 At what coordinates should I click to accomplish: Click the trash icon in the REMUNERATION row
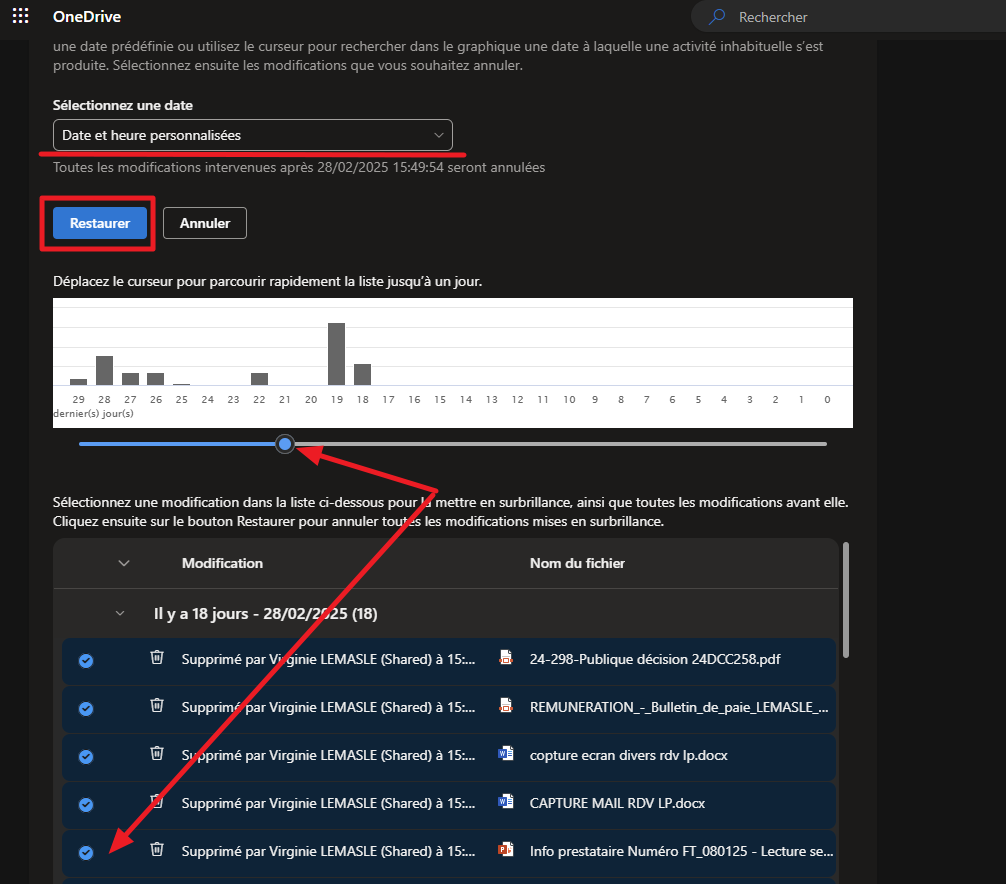(x=157, y=706)
